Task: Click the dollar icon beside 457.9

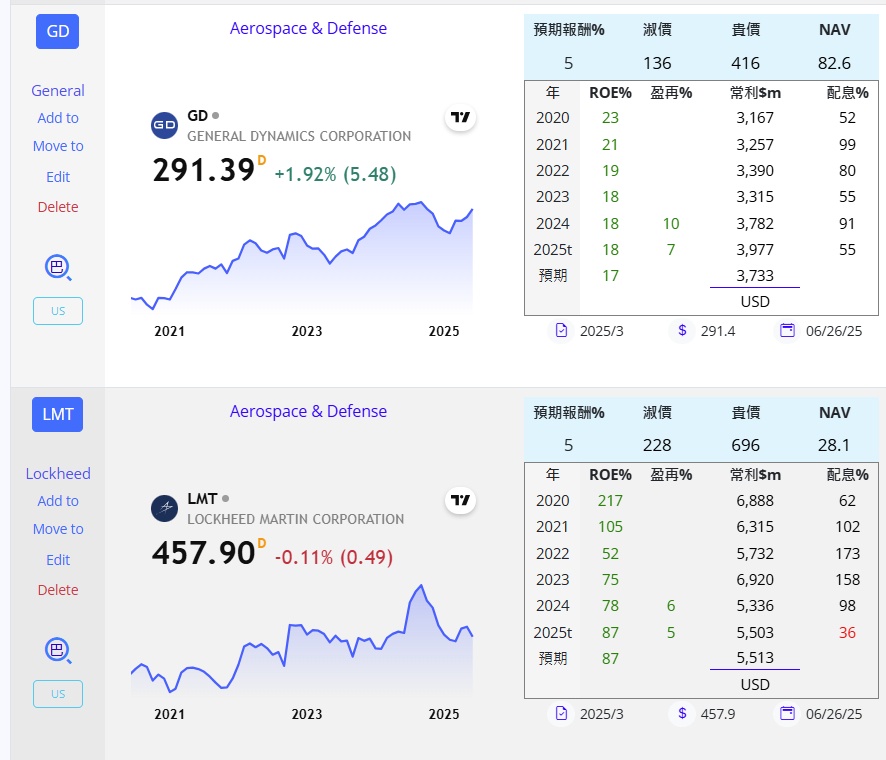Action: 682,714
